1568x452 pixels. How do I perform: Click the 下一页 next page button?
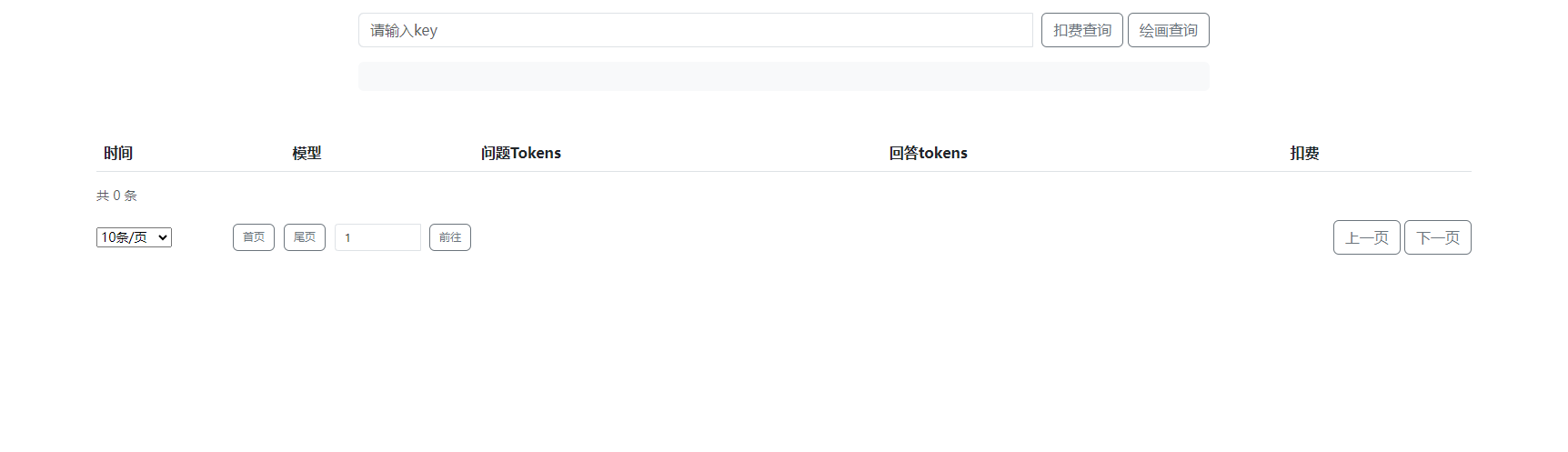[x=1438, y=237]
